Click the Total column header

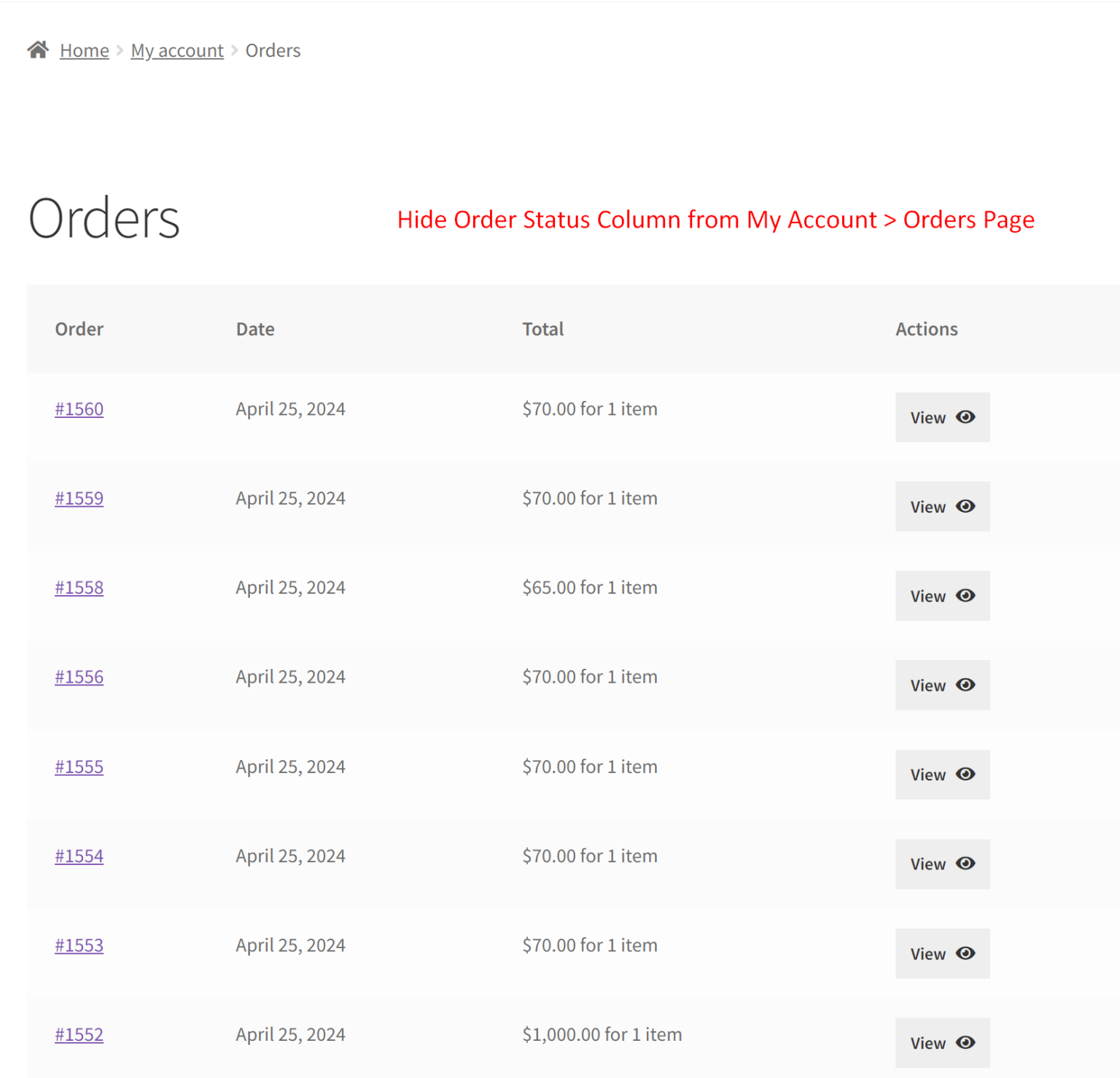coord(542,329)
